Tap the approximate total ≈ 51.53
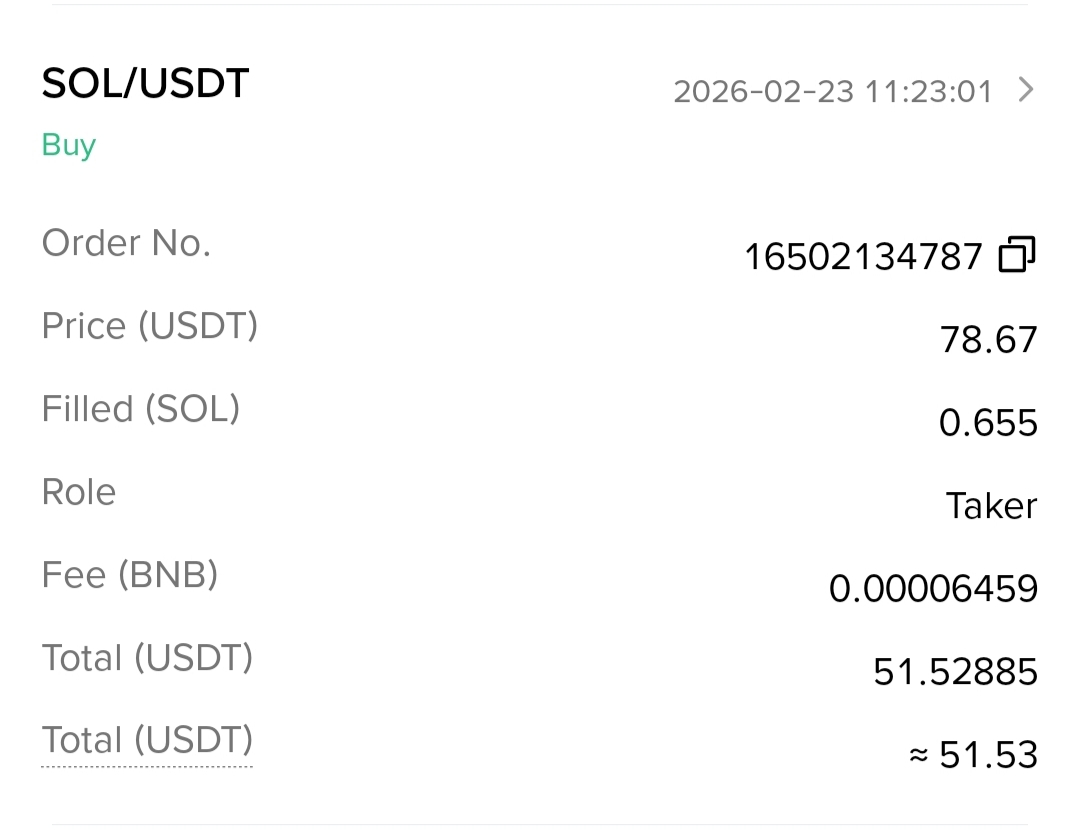1080x835 pixels. [x=973, y=755]
